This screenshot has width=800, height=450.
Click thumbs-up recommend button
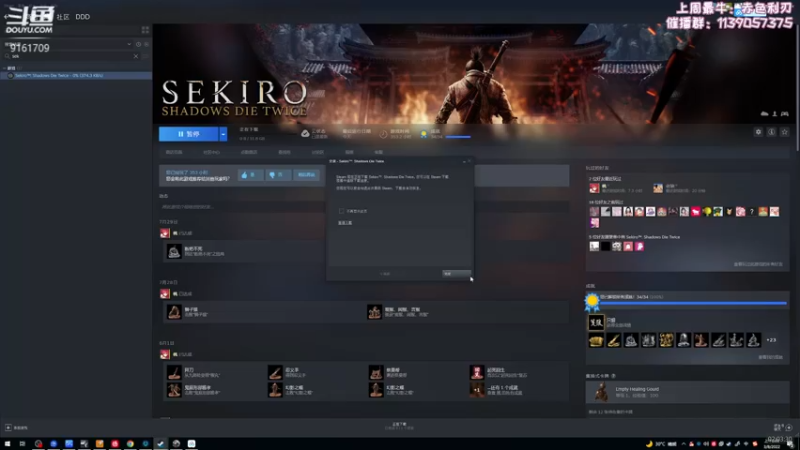[251, 175]
